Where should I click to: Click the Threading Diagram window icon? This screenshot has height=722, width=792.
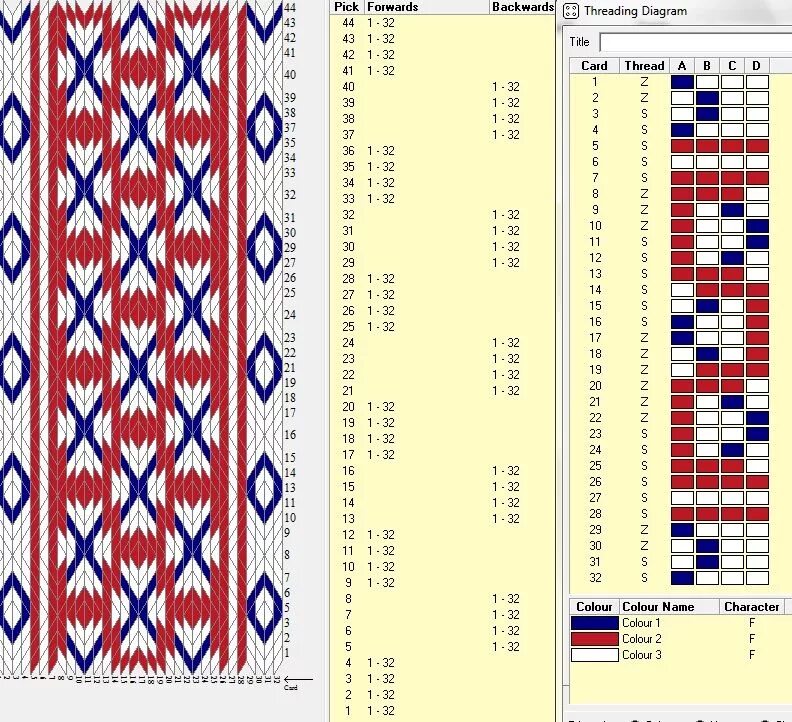coord(571,11)
